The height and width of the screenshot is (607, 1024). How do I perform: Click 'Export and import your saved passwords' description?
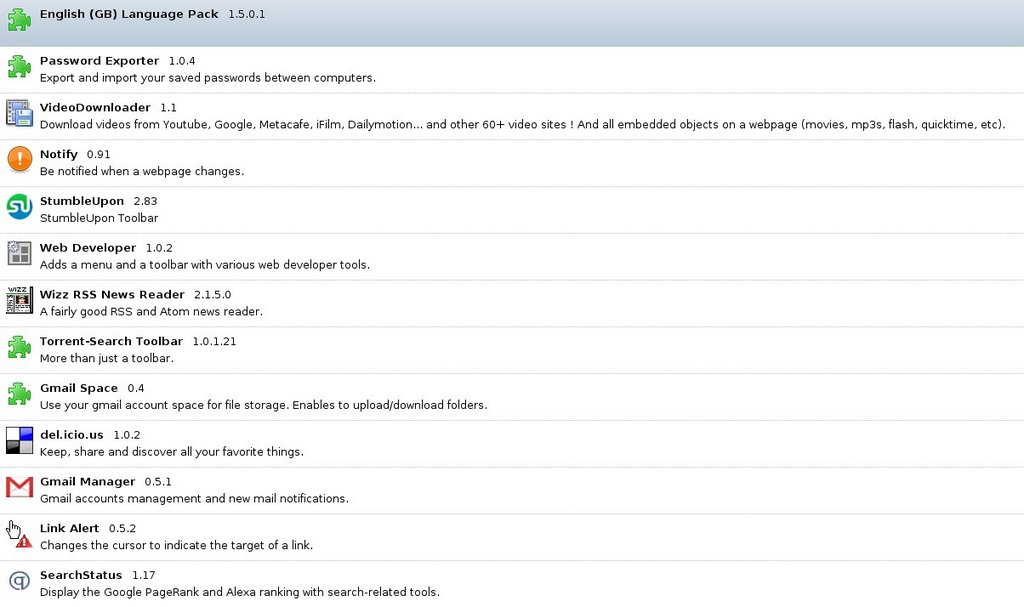pos(208,78)
